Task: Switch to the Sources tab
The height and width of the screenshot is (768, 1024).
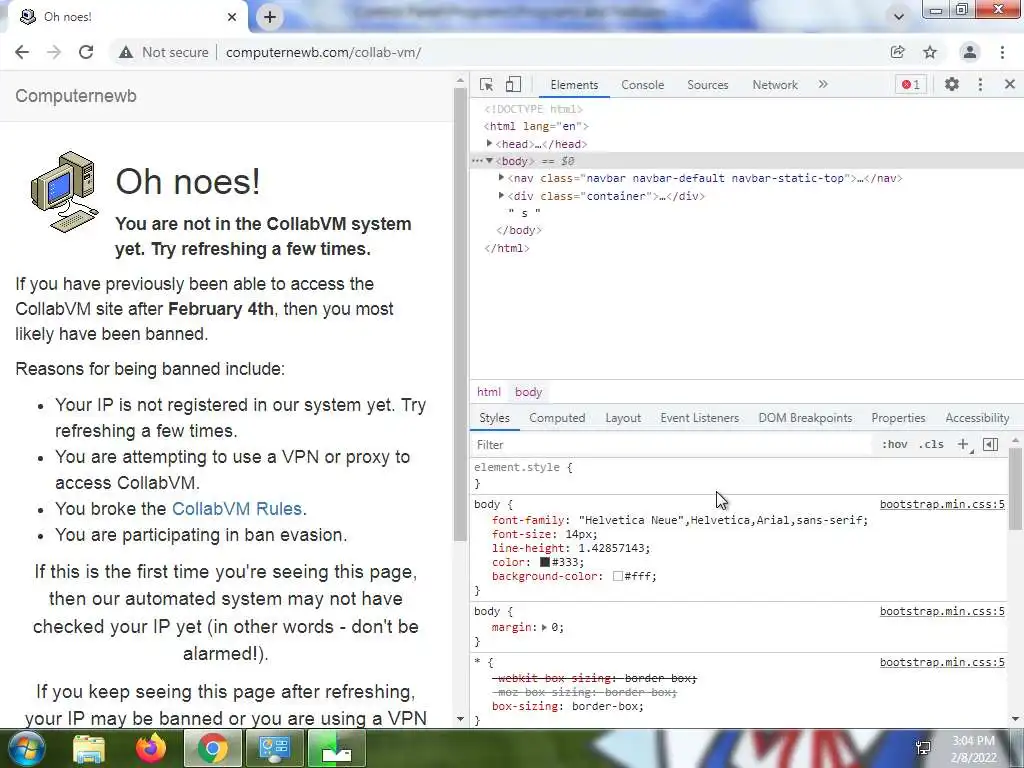Action: pyautogui.click(x=707, y=84)
